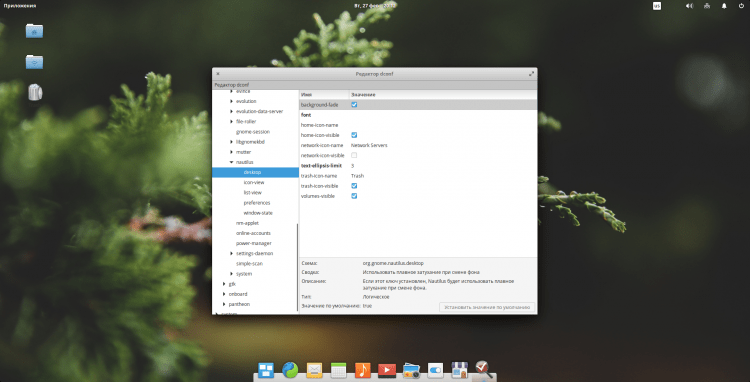Select the icon-view schema

(x=255, y=183)
